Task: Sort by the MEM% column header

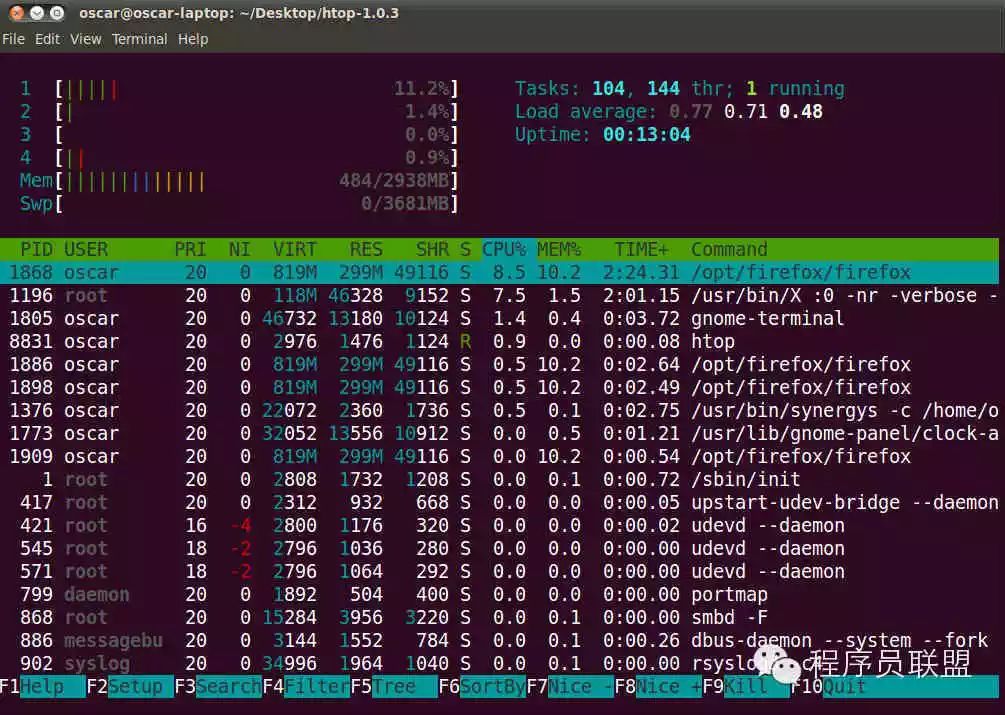Action: coord(559,249)
